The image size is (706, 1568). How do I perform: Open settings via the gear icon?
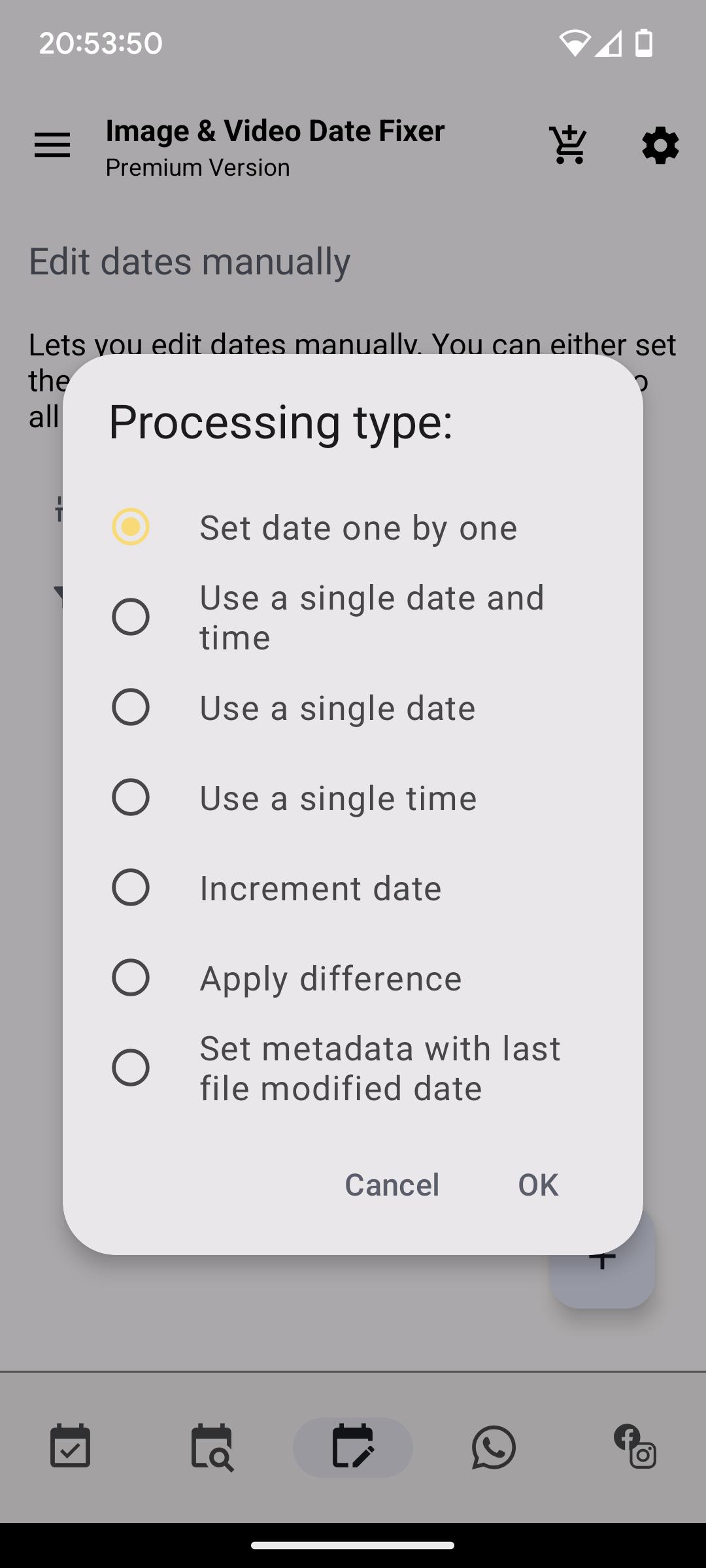click(x=660, y=145)
